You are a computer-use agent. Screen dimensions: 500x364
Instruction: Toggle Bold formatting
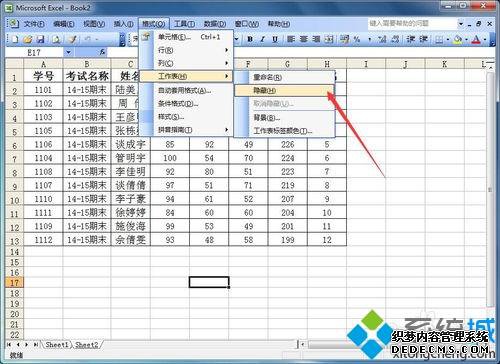tap(250, 39)
